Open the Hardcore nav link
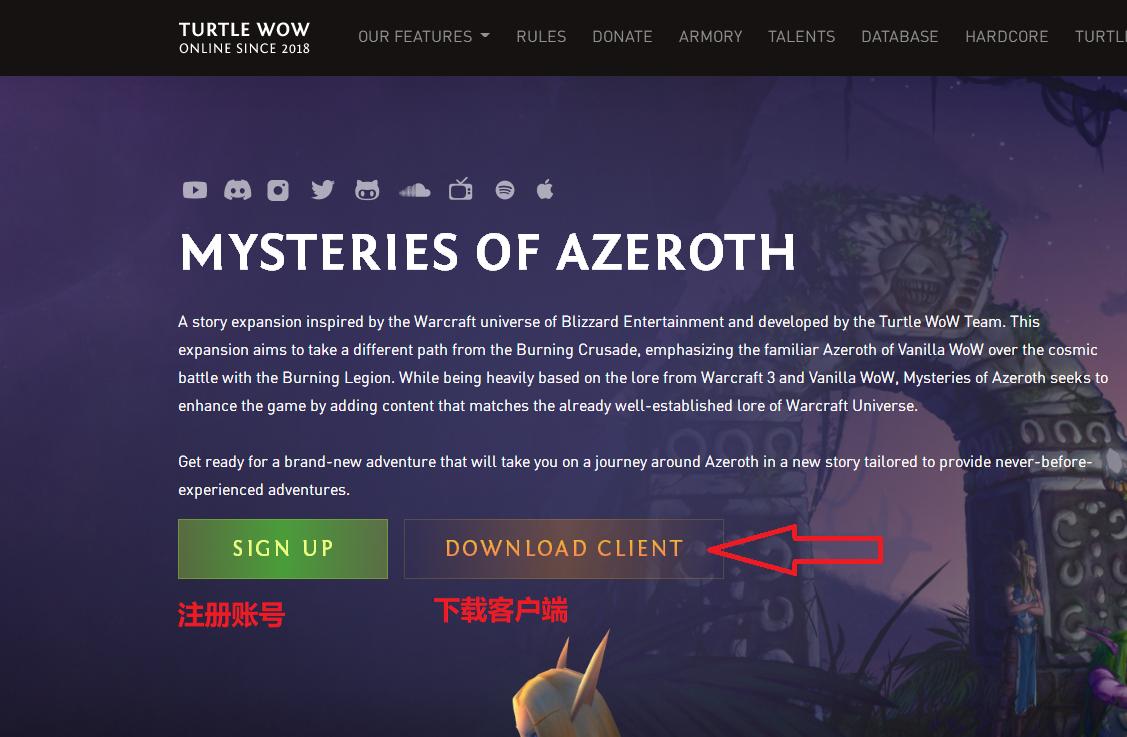 pyautogui.click(x=1006, y=36)
